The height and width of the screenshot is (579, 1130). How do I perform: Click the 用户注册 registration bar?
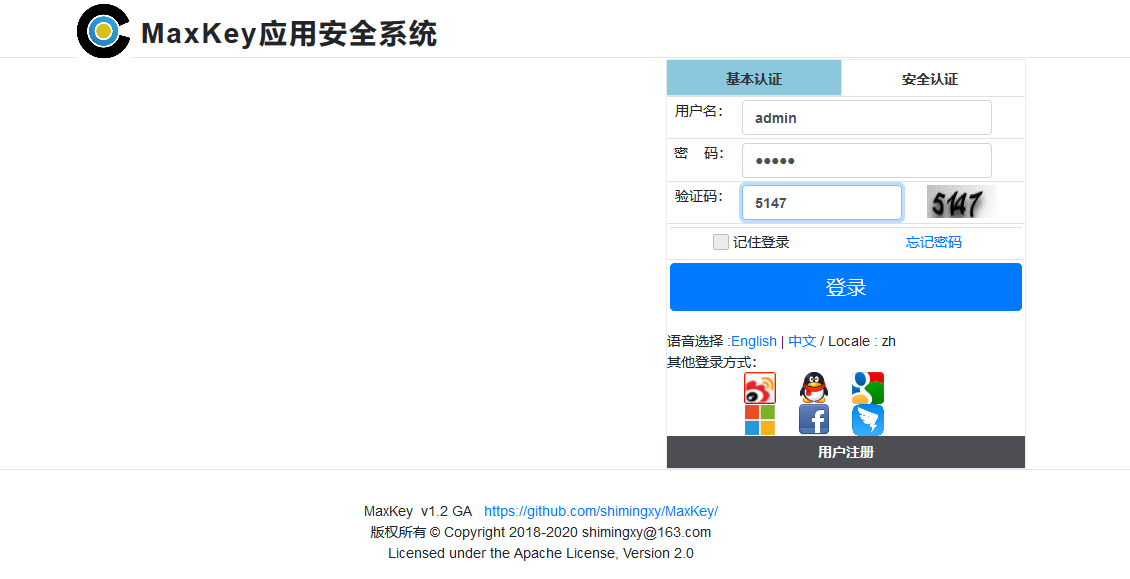coord(846,452)
